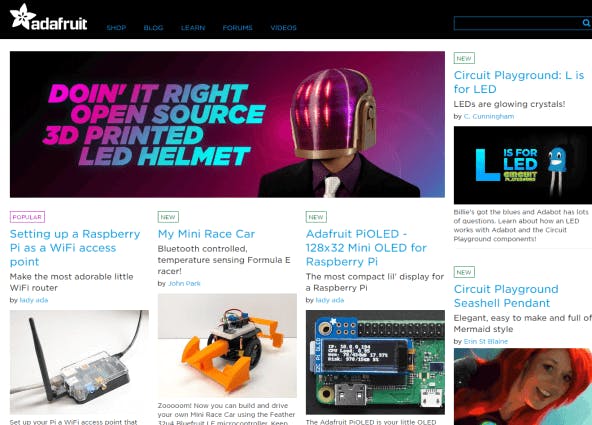Open the Adafruit PiOLED guide title
592x425 pixels.
tap(366, 248)
